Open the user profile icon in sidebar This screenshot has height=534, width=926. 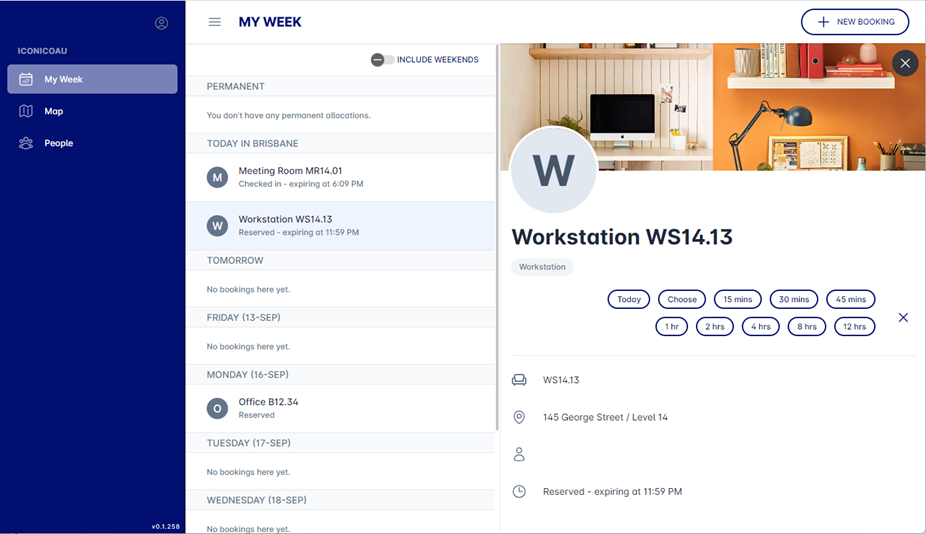161,23
